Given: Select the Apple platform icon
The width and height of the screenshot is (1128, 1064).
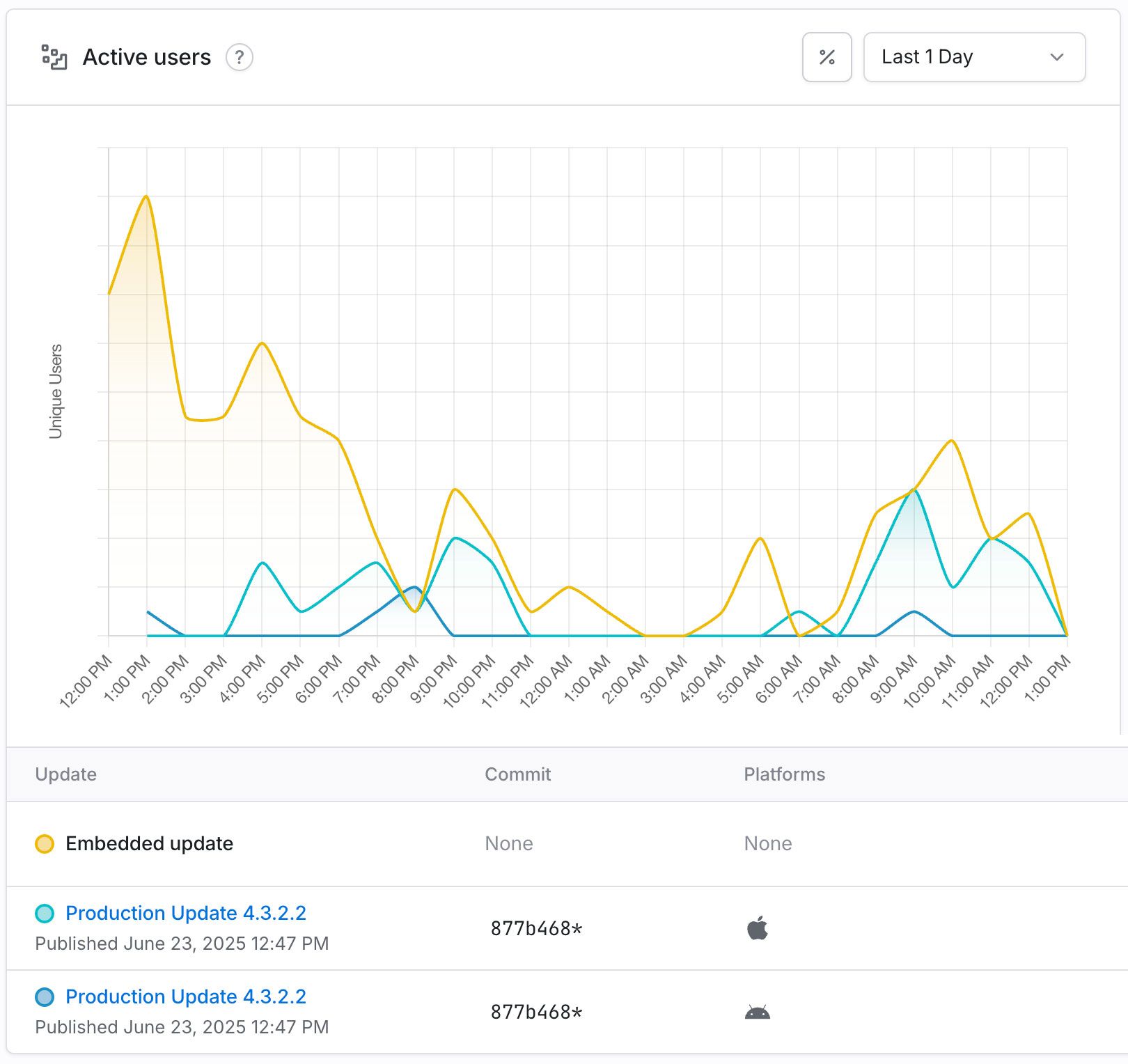Looking at the screenshot, I should tap(758, 928).
